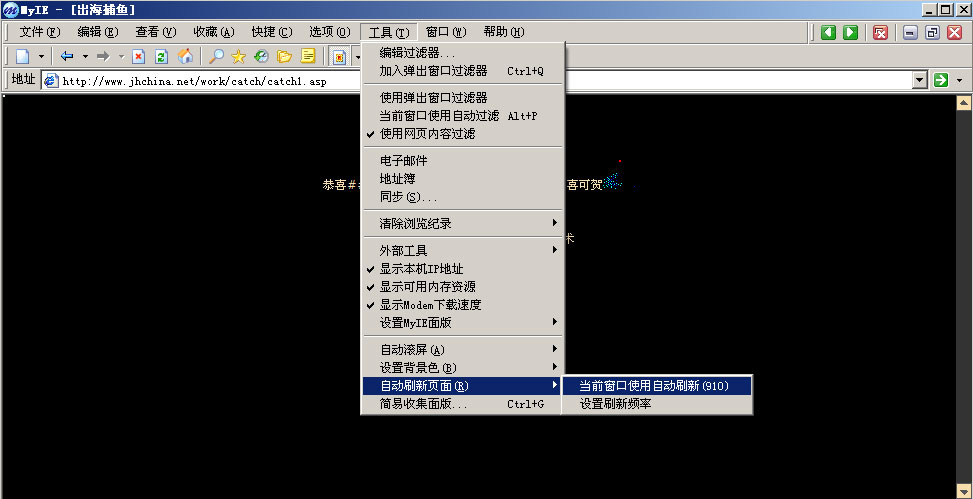Choose 电子邮件 from Tools menu

[462, 161]
